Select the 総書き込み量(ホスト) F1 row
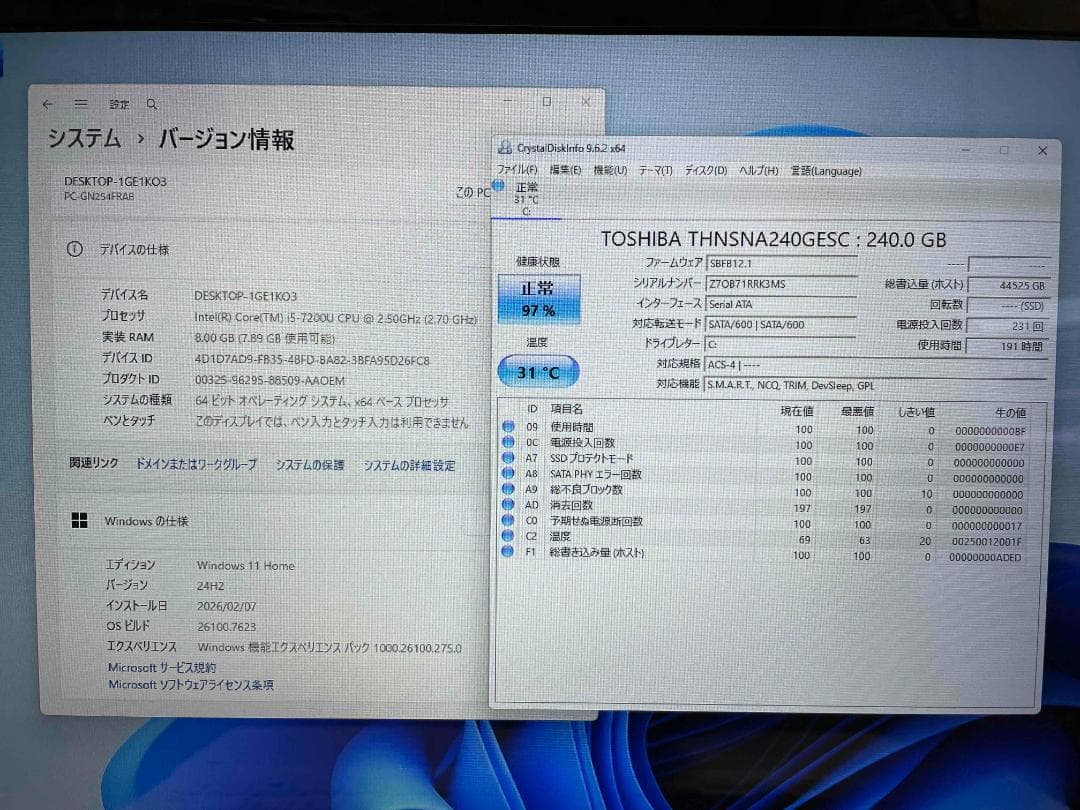 click(x=700, y=550)
